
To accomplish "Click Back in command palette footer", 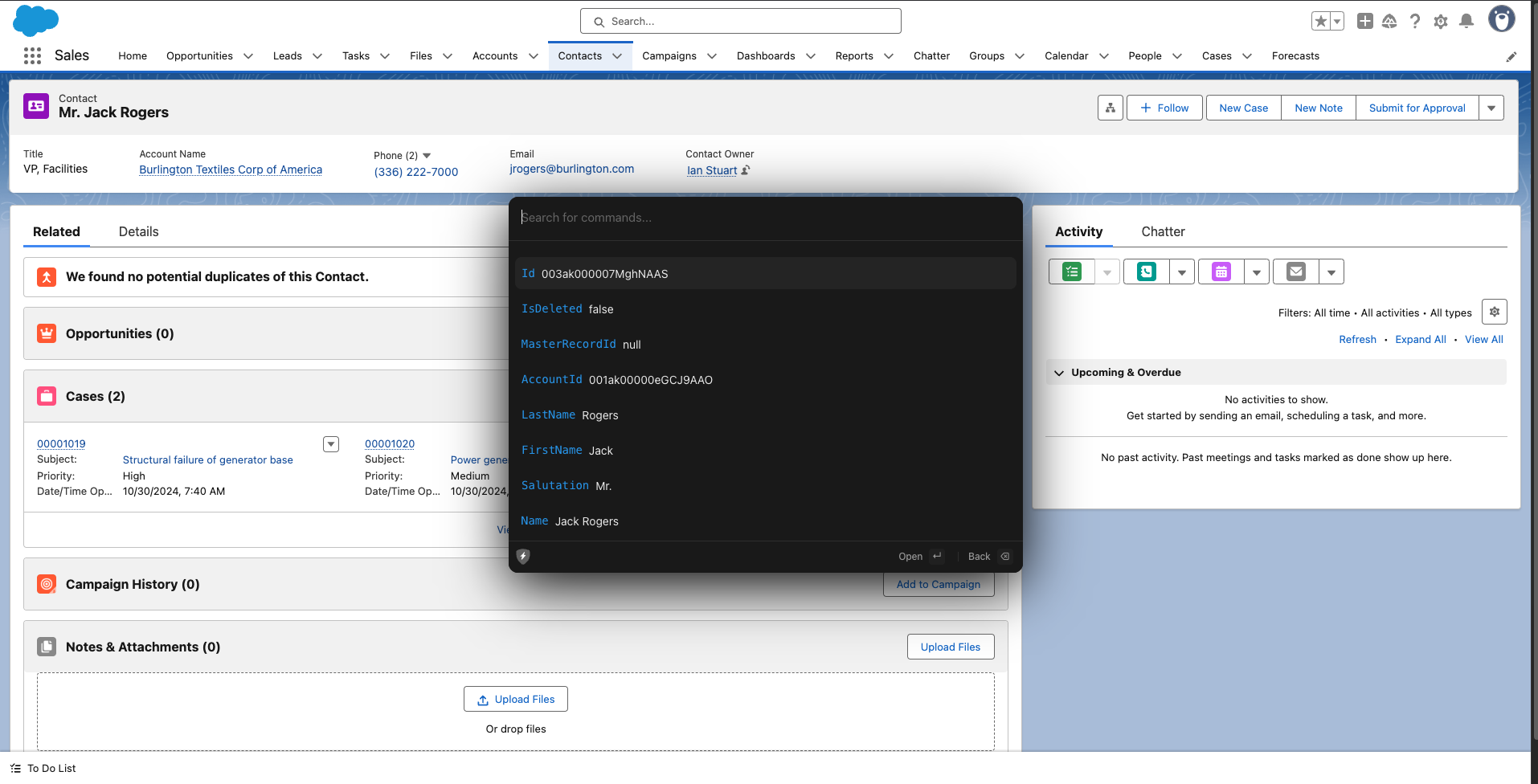I will pos(989,556).
